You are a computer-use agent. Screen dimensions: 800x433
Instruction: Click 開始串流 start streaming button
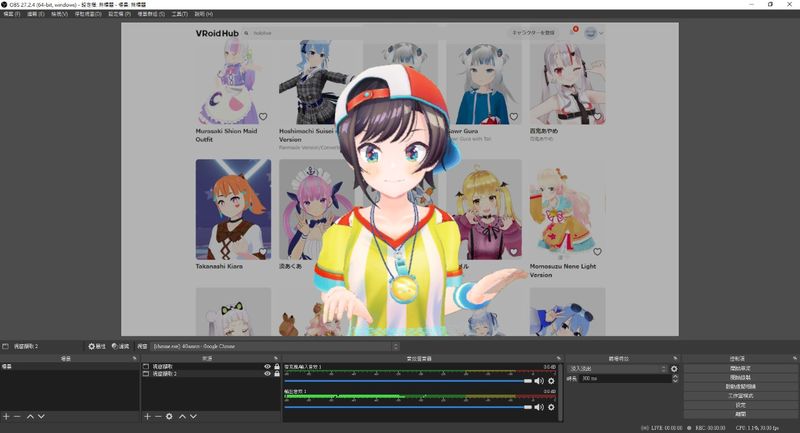click(740, 368)
